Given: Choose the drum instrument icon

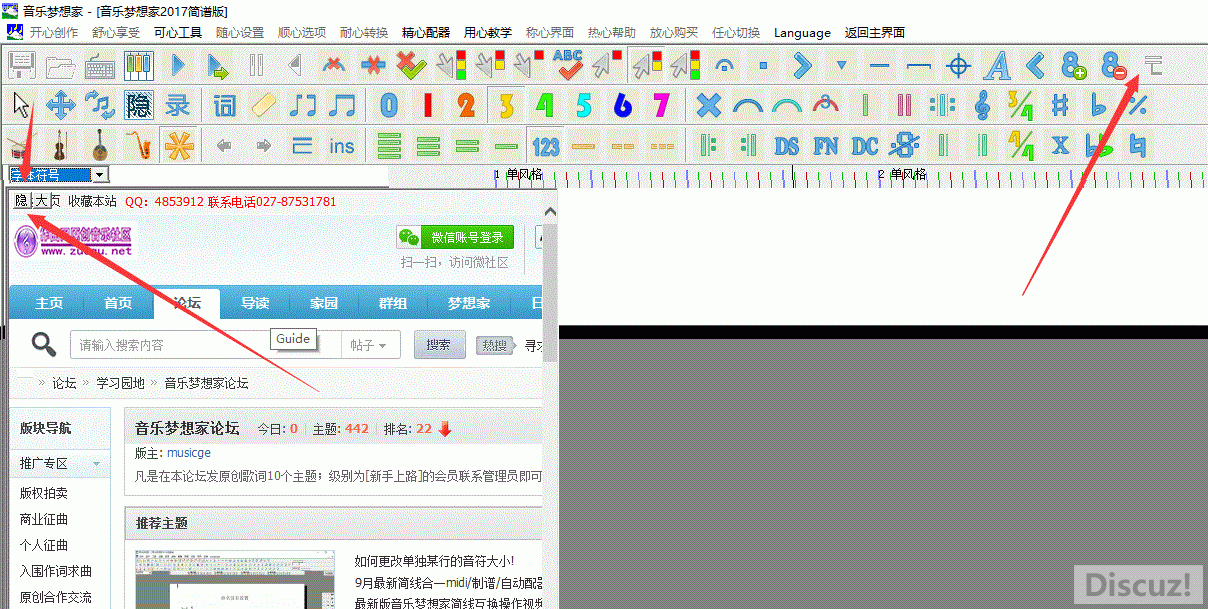Looking at the screenshot, I should [22, 145].
